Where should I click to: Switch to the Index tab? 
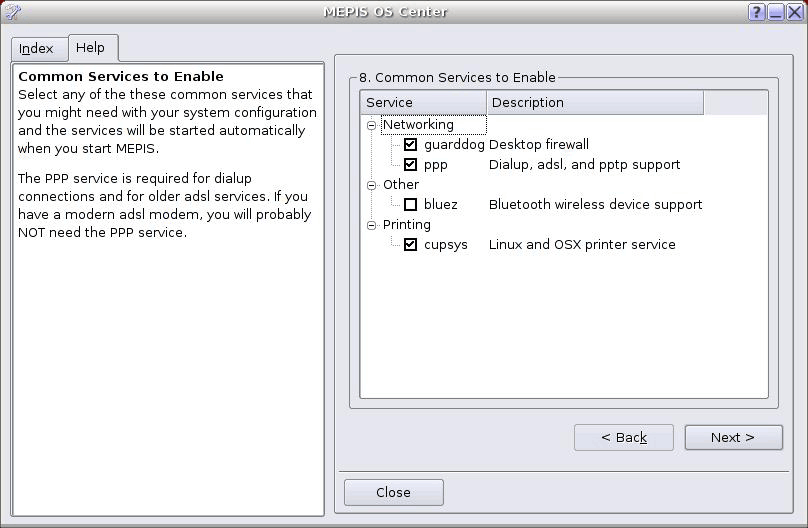(39, 49)
